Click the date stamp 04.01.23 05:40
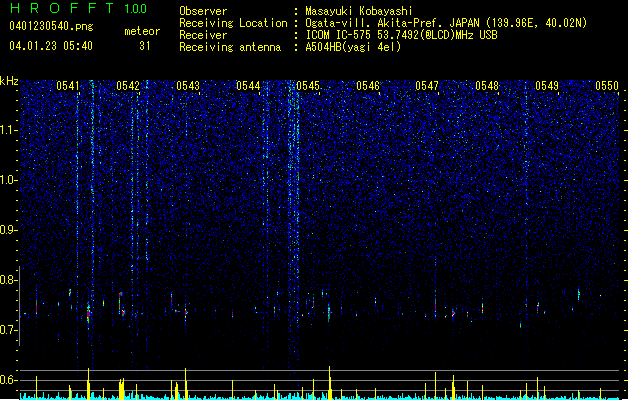Viewport: 629px width, 400px height. click(51, 46)
